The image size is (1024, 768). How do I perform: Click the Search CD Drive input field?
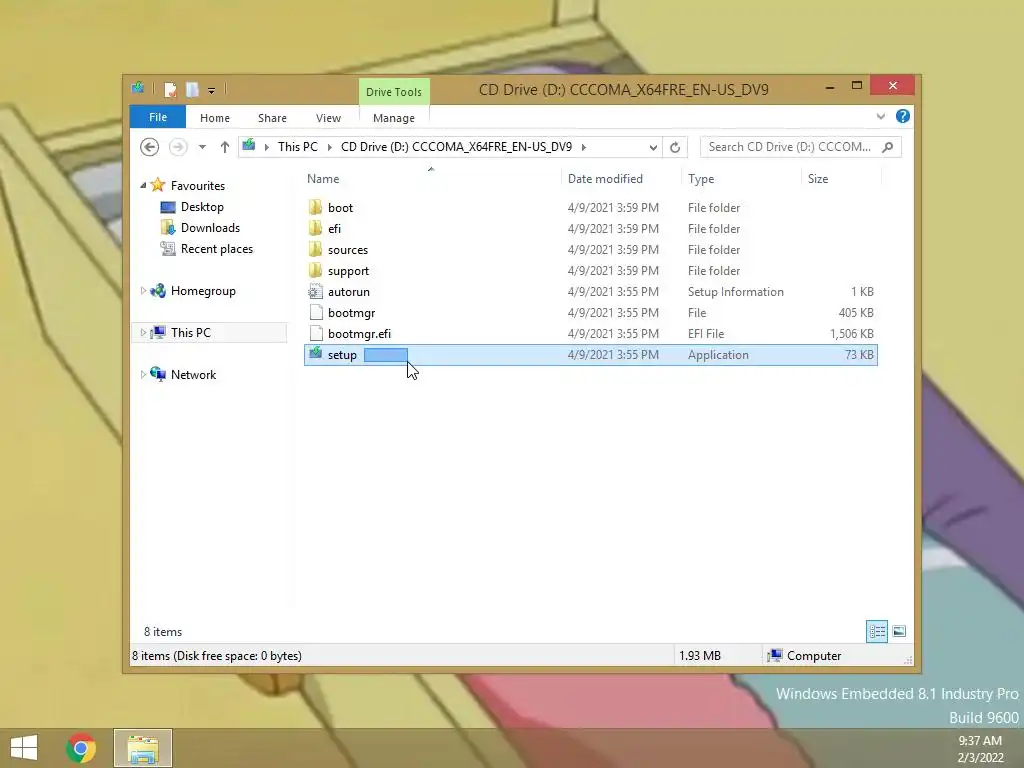point(790,147)
